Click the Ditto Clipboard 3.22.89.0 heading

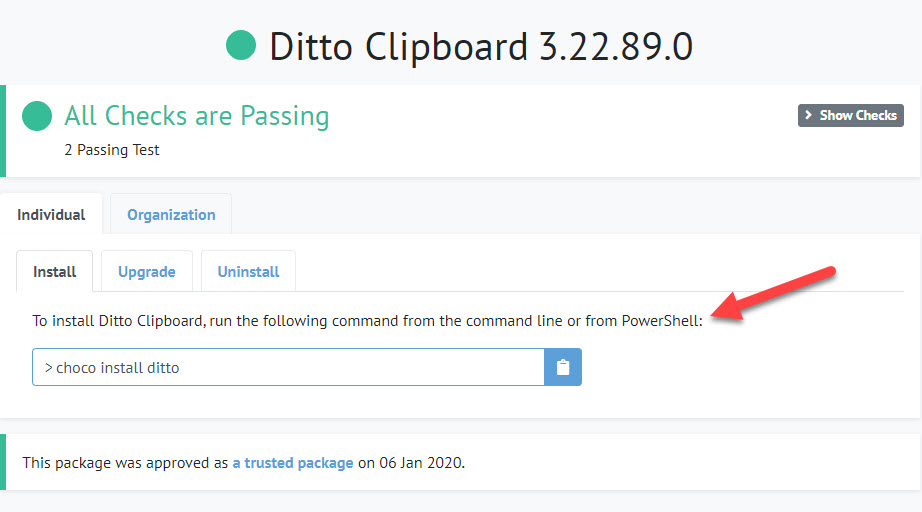pyautogui.click(x=481, y=47)
